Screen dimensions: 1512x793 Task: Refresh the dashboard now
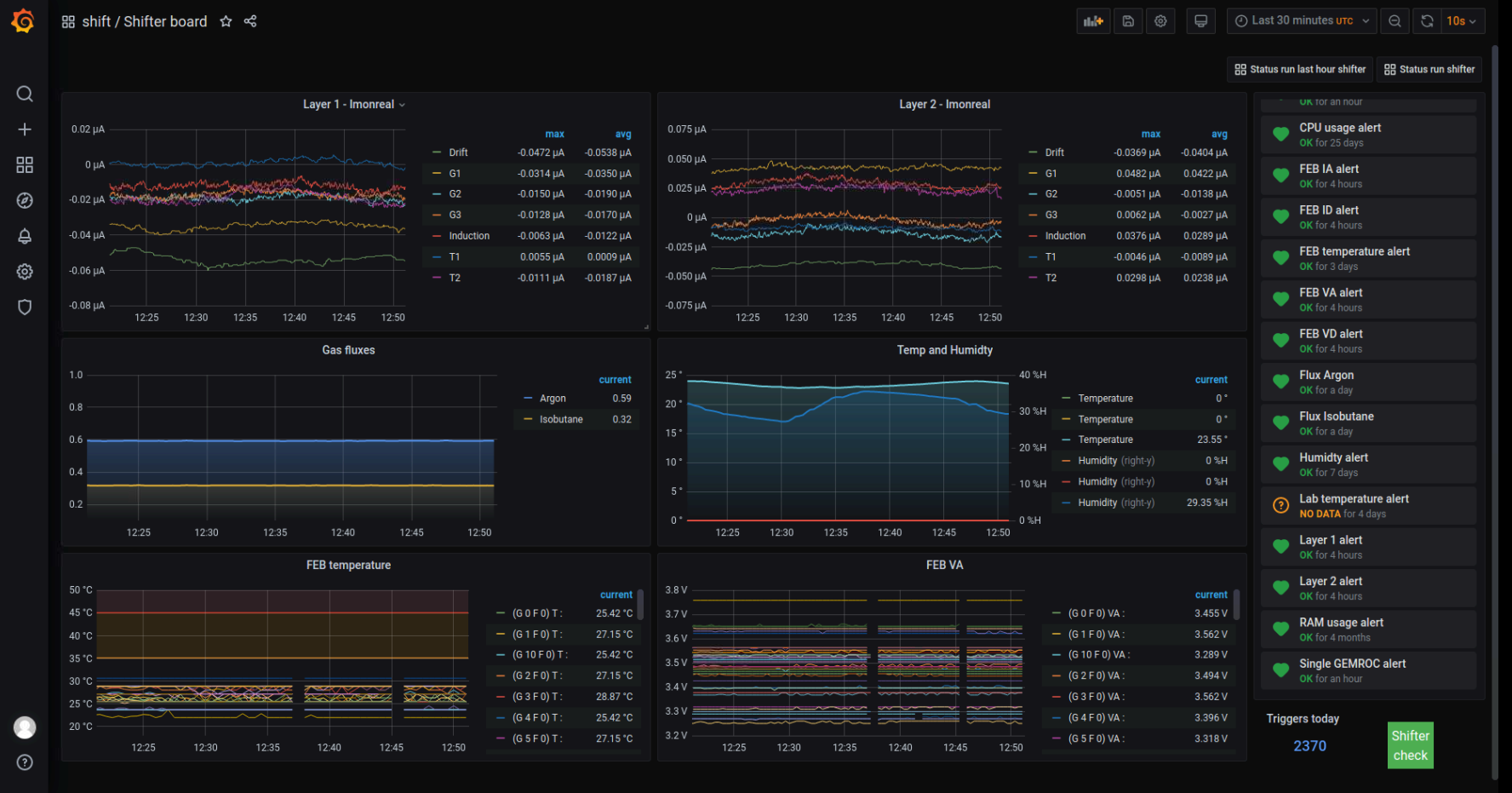(1427, 21)
